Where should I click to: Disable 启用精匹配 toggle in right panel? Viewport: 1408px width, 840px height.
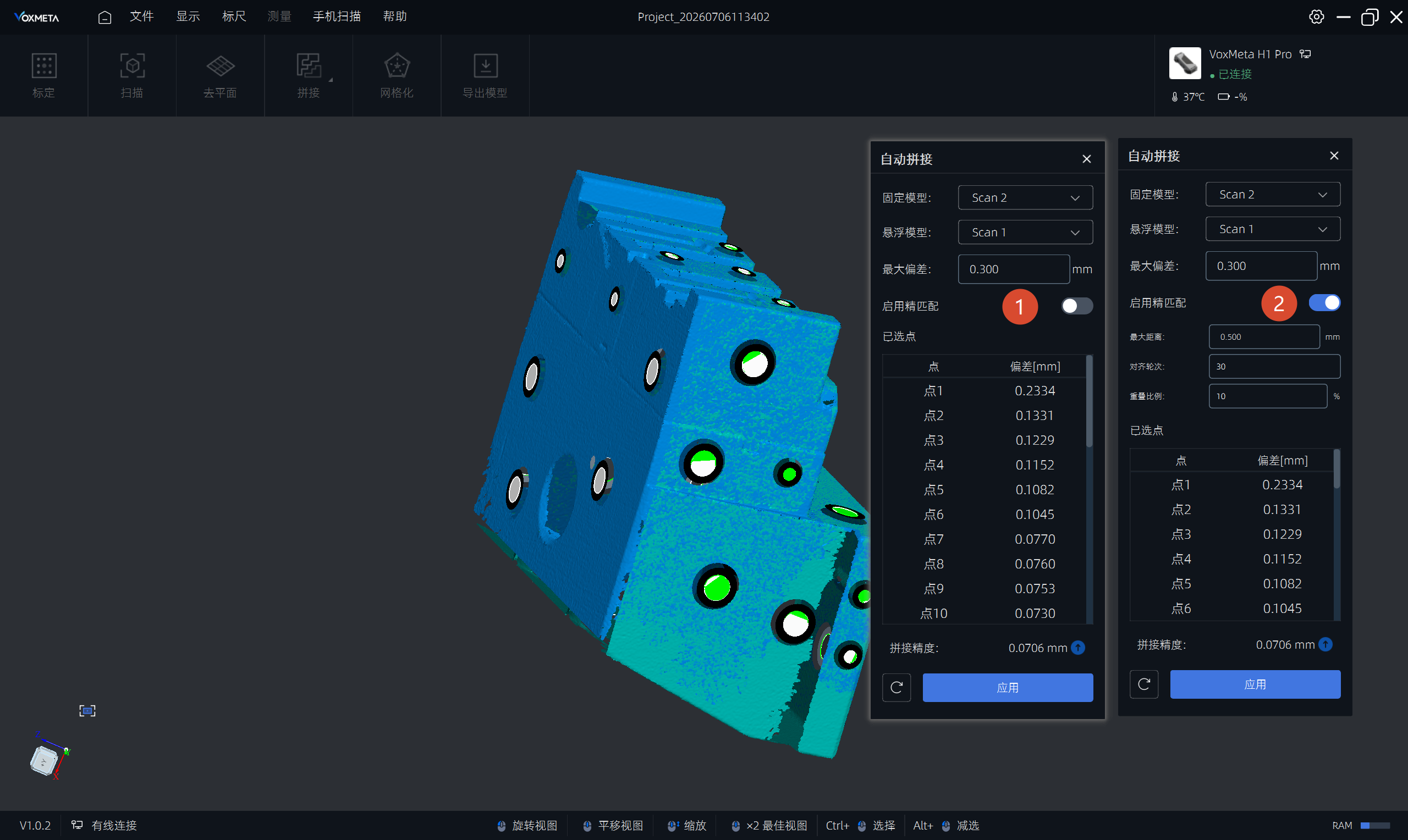point(1324,302)
